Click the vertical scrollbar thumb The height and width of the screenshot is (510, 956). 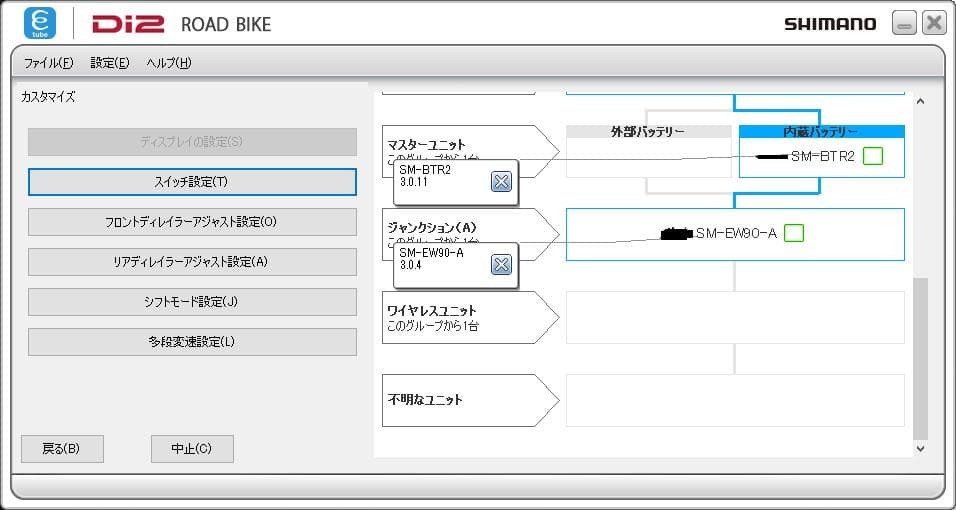coord(921,359)
